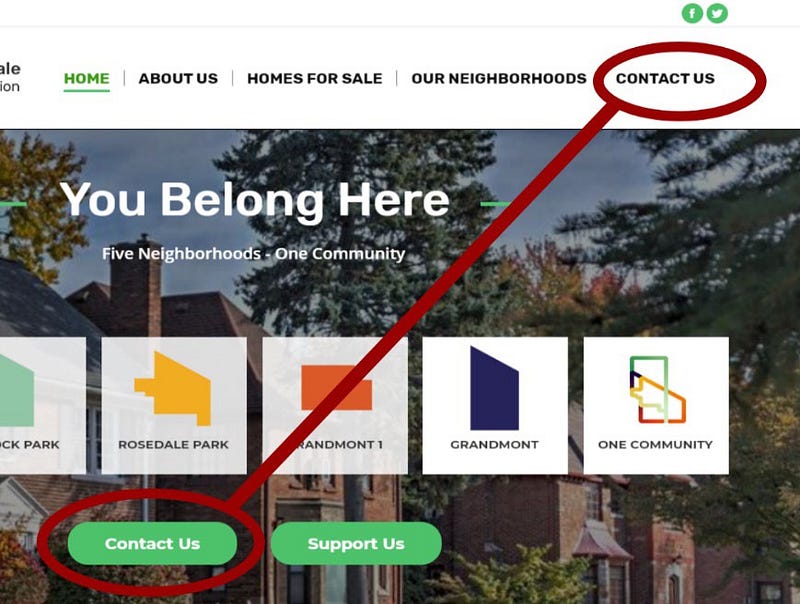Screen dimensions: 800x604
Task: Click the green Support Us button
Action: coord(356,543)
